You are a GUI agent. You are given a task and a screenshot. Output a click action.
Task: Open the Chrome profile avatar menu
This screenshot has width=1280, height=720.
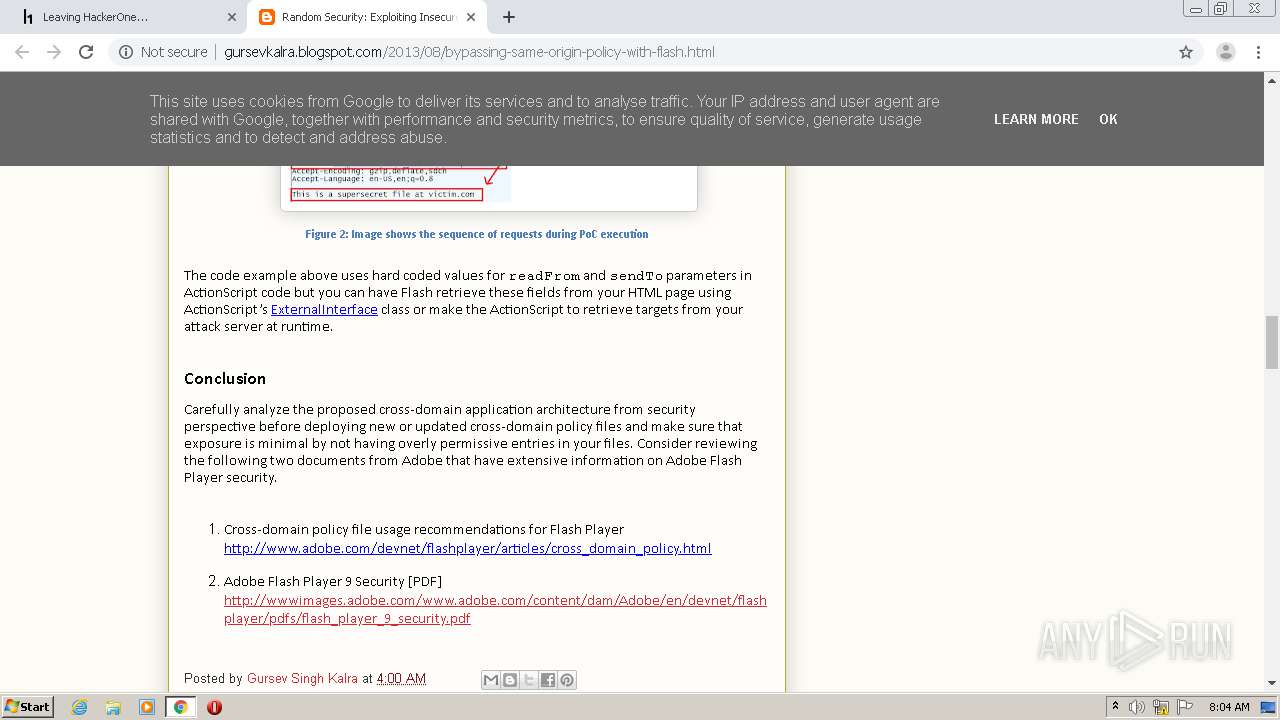pyautogui.click(x=1225, y=52)
